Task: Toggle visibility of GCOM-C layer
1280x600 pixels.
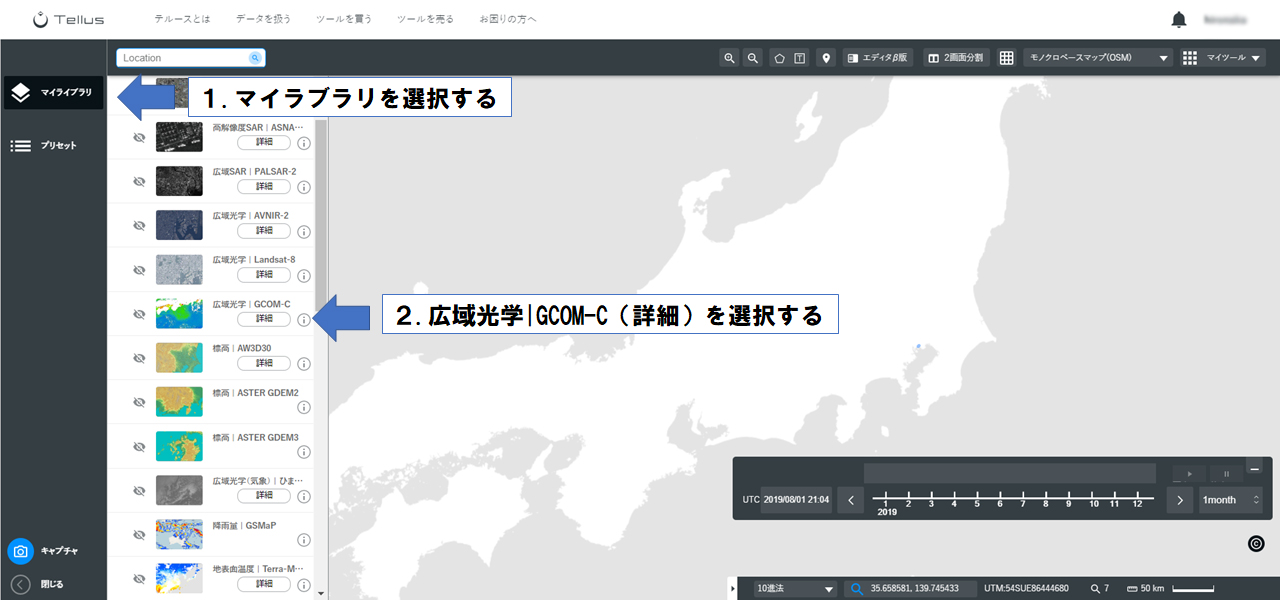Action: [139, 314]
